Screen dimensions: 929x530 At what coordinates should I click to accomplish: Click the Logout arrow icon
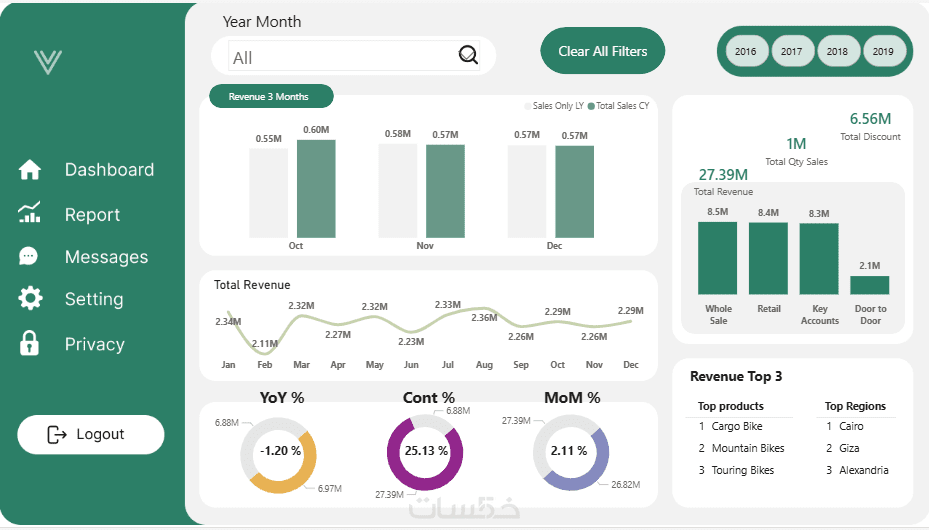(57, 435)
